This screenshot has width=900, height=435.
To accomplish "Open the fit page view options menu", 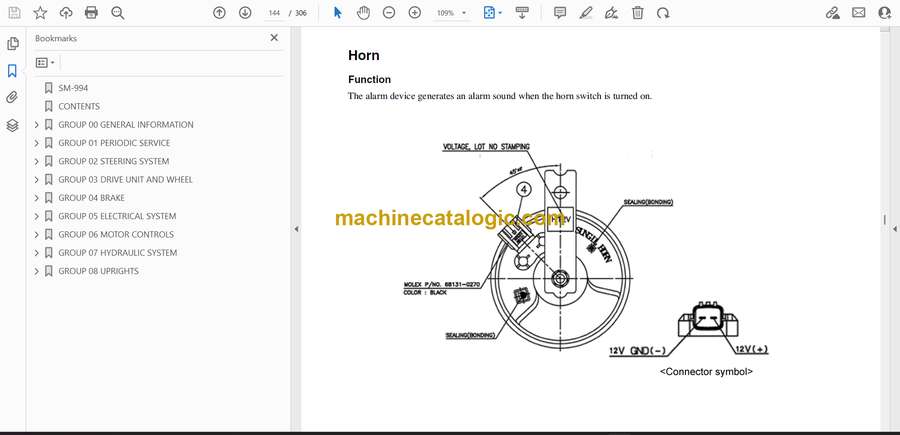I will click(493, 13).
